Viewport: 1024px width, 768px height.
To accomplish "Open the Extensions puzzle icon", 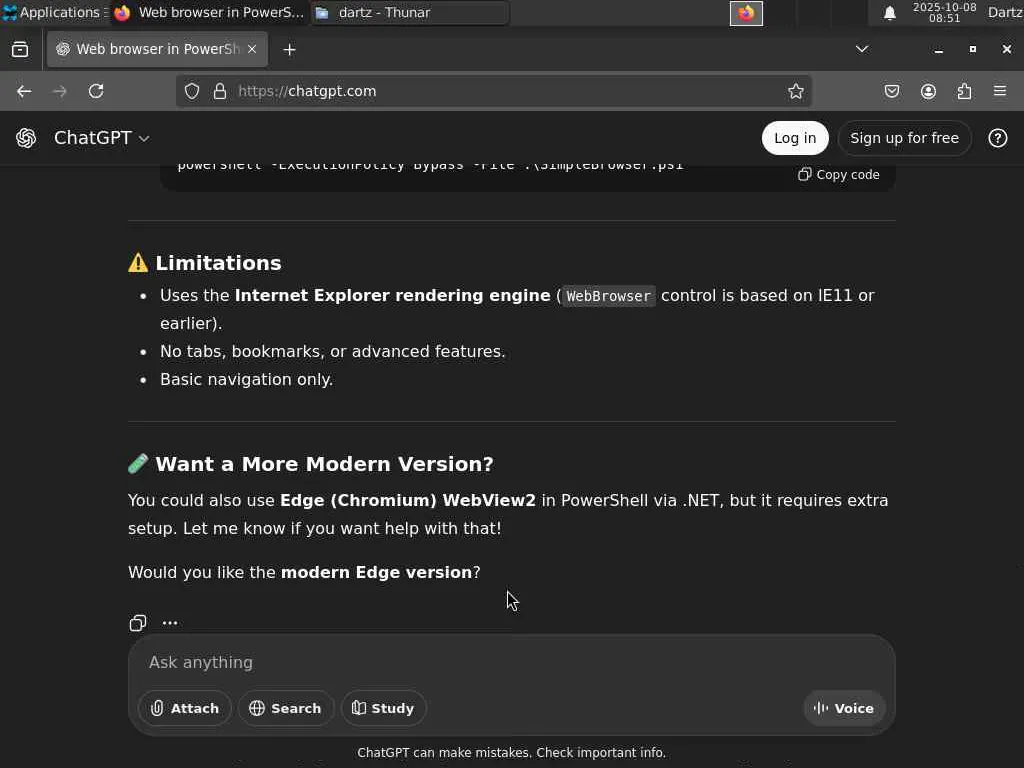I will click(964, 91).
